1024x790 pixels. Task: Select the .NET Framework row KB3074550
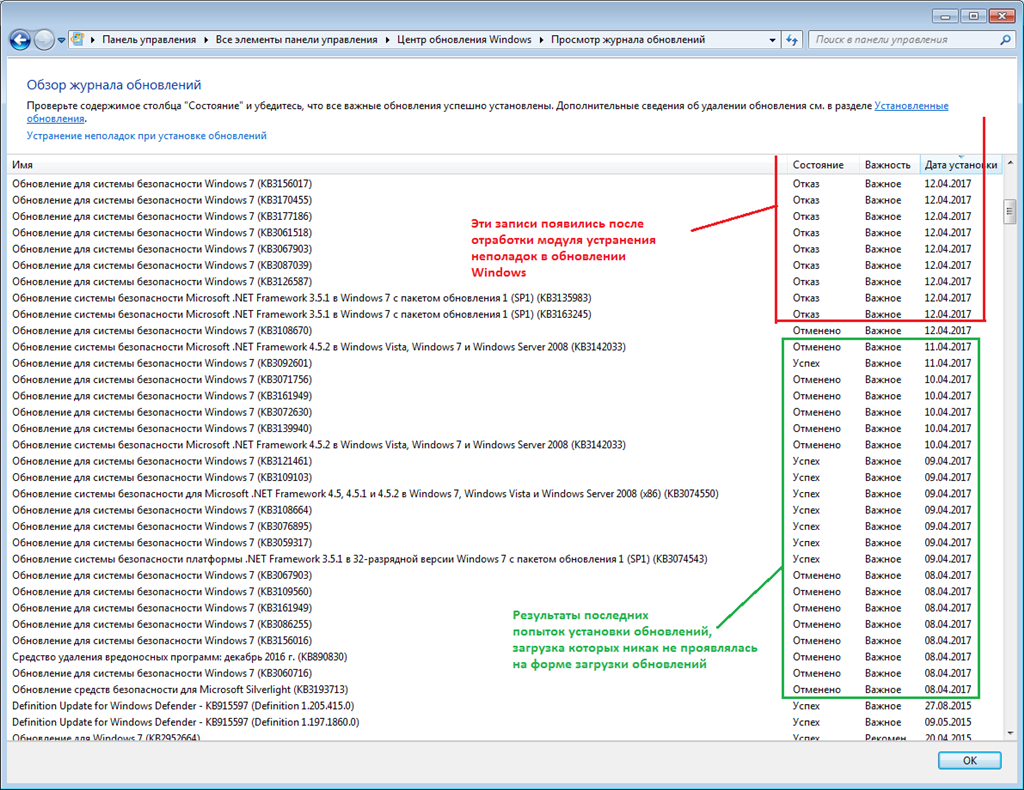(504, 494)
